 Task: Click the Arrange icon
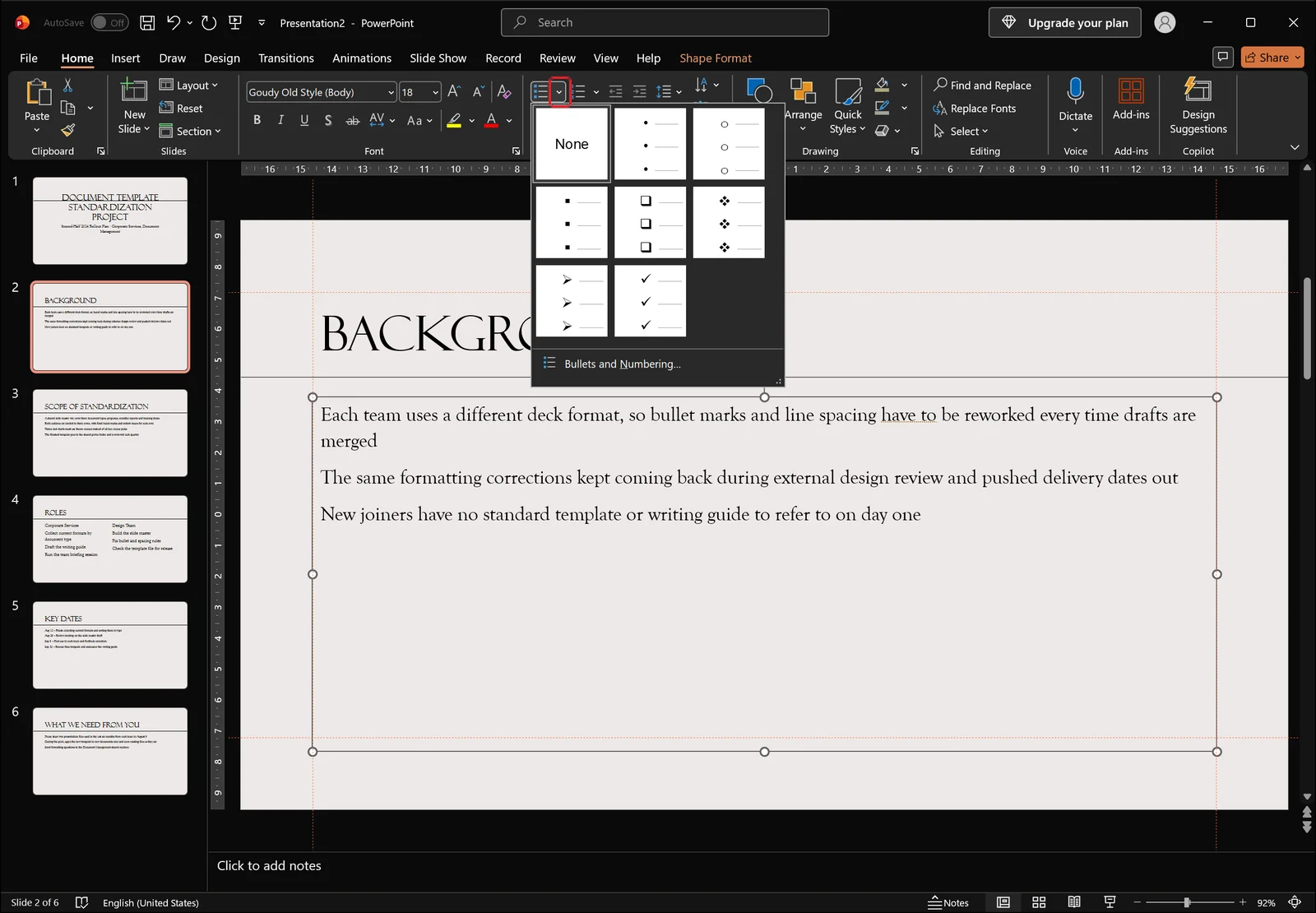click(803, 90)
